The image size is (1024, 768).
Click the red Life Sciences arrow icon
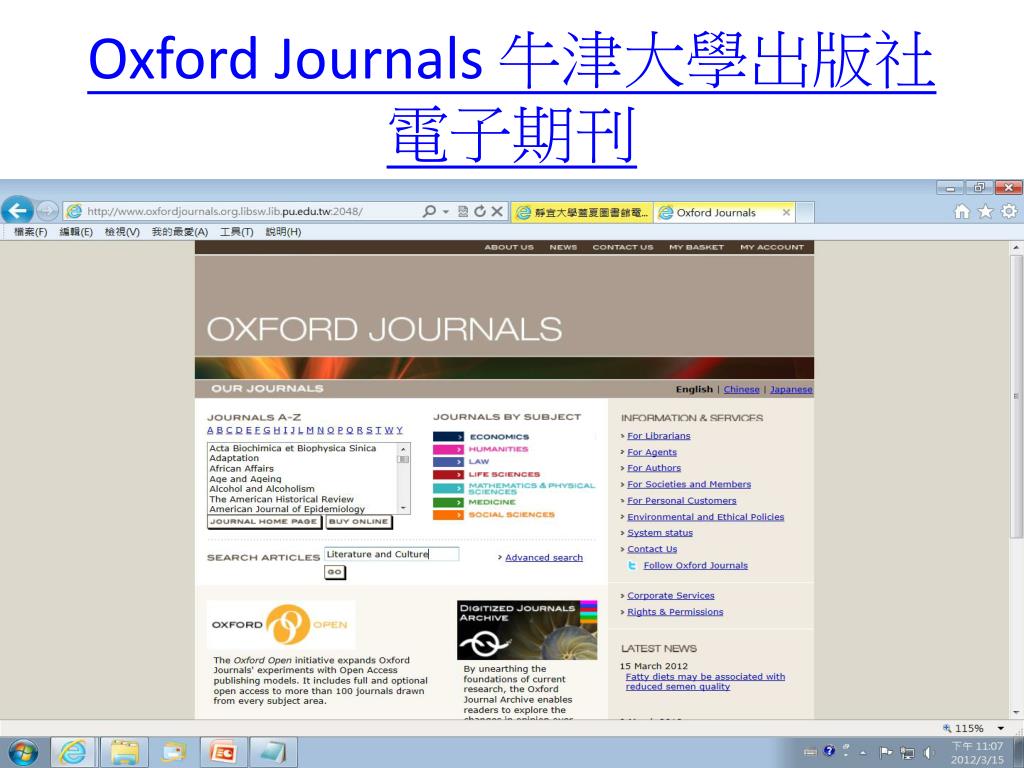449,474
